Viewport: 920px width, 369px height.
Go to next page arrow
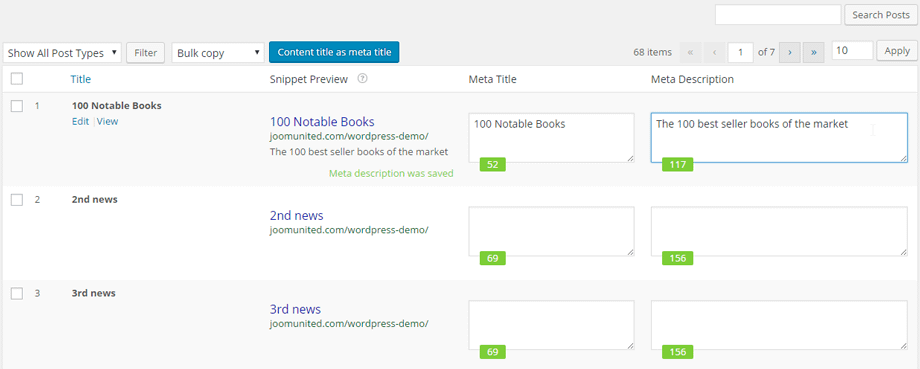click(x=790, y=52)
